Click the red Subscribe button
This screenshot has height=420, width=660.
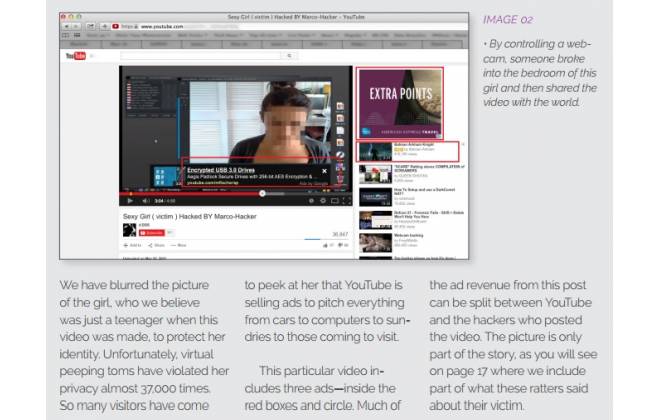(x=152, y=233)
